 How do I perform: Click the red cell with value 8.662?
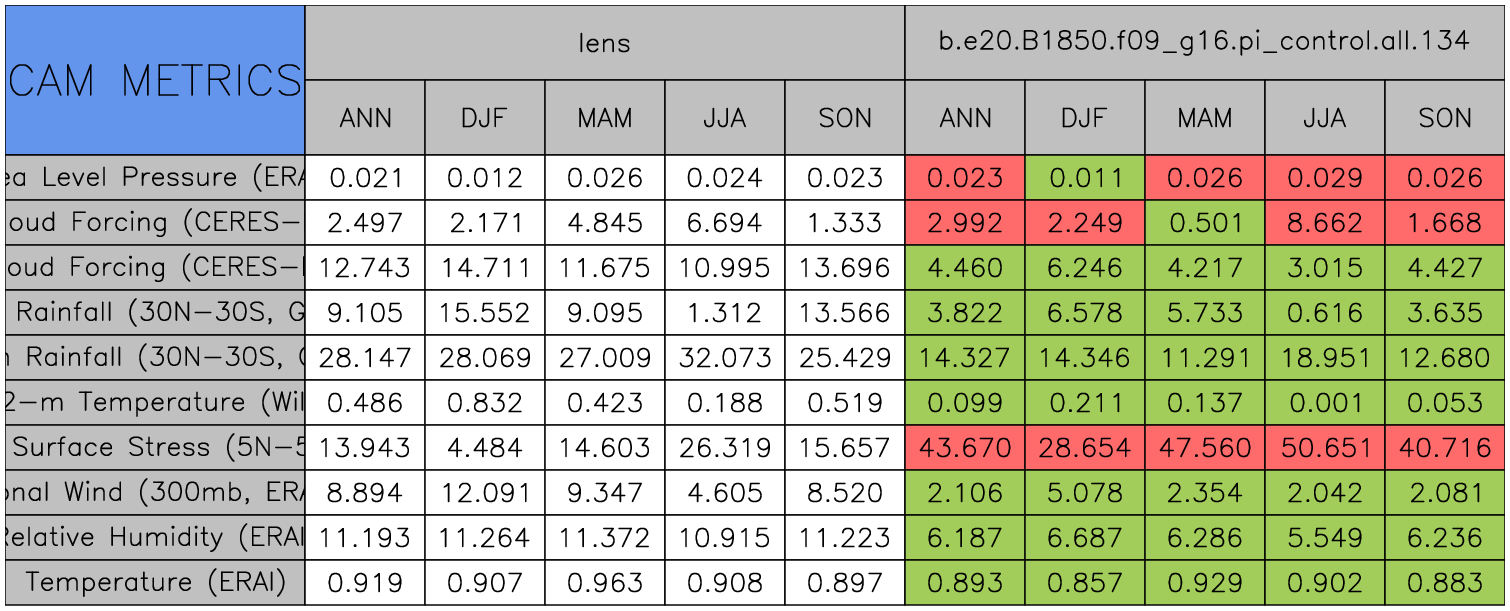[1324, 222]
